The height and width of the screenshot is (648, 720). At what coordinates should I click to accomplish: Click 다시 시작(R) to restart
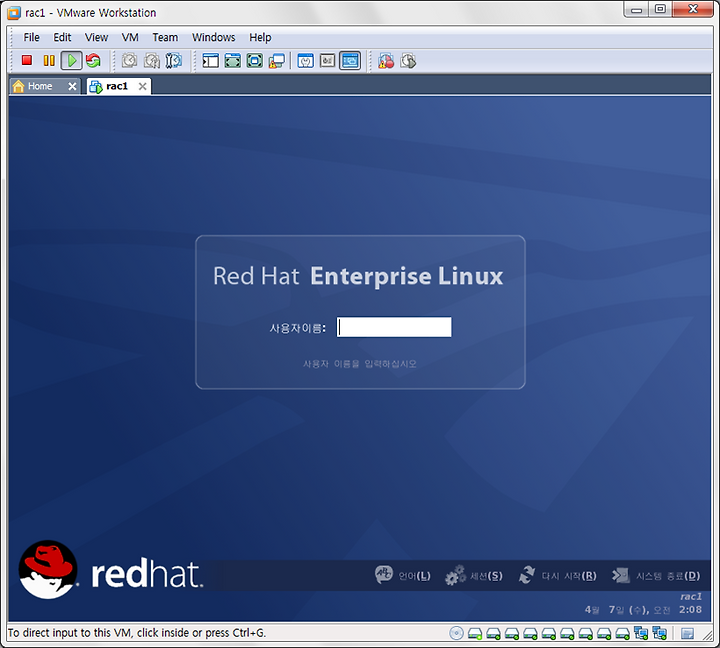tap(557, 575)
